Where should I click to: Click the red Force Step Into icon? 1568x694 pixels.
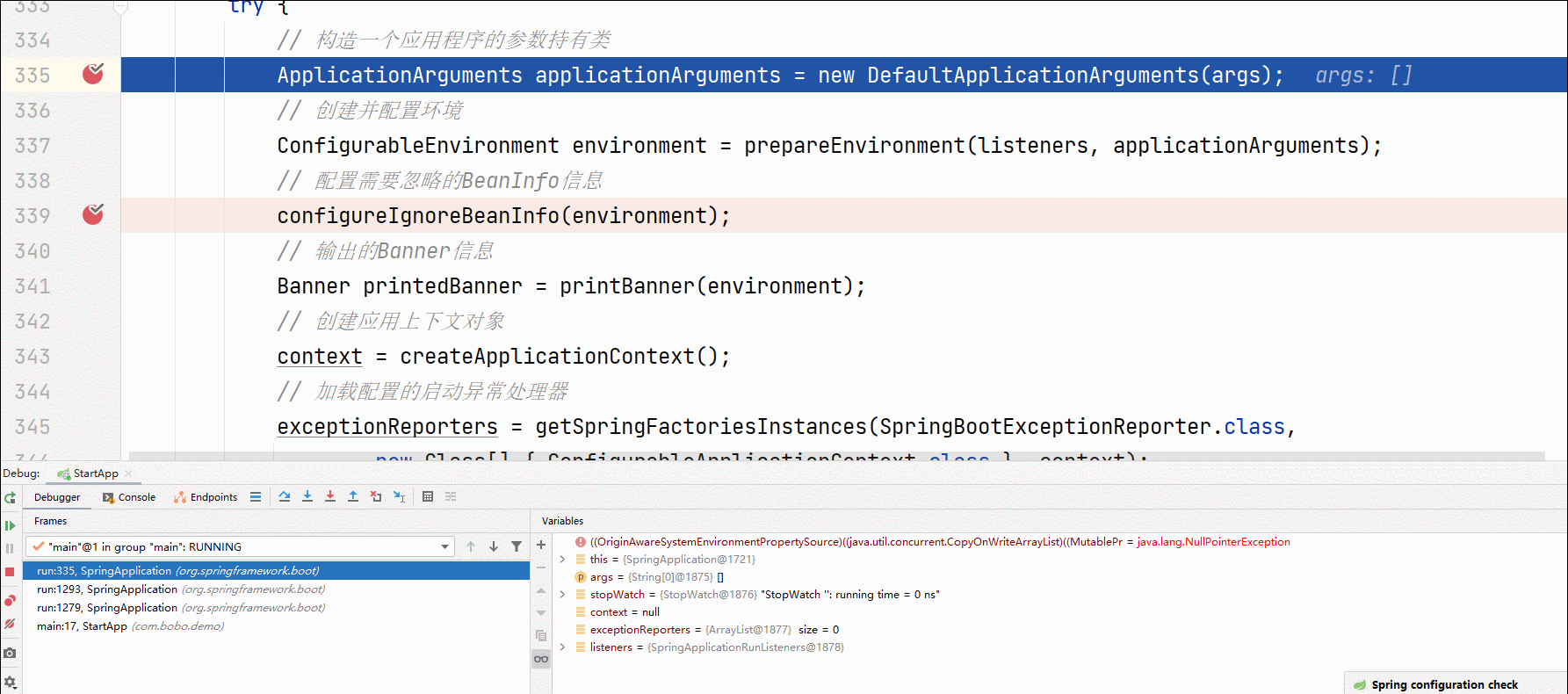(x=330, y=496)
